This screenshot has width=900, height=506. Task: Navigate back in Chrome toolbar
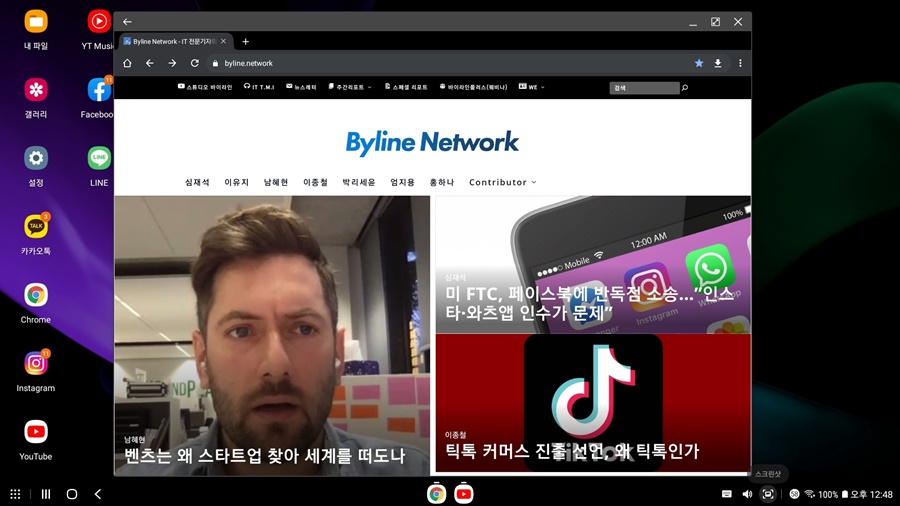150,63
